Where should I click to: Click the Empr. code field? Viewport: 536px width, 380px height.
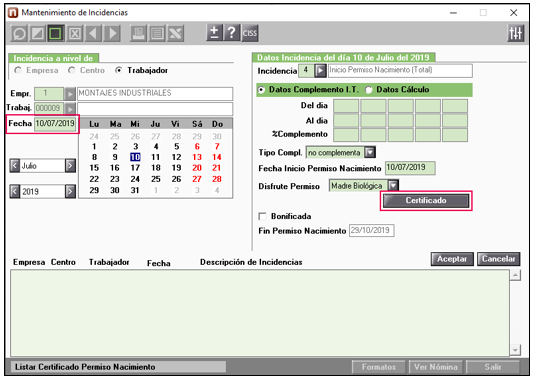(x=49, y=94)
